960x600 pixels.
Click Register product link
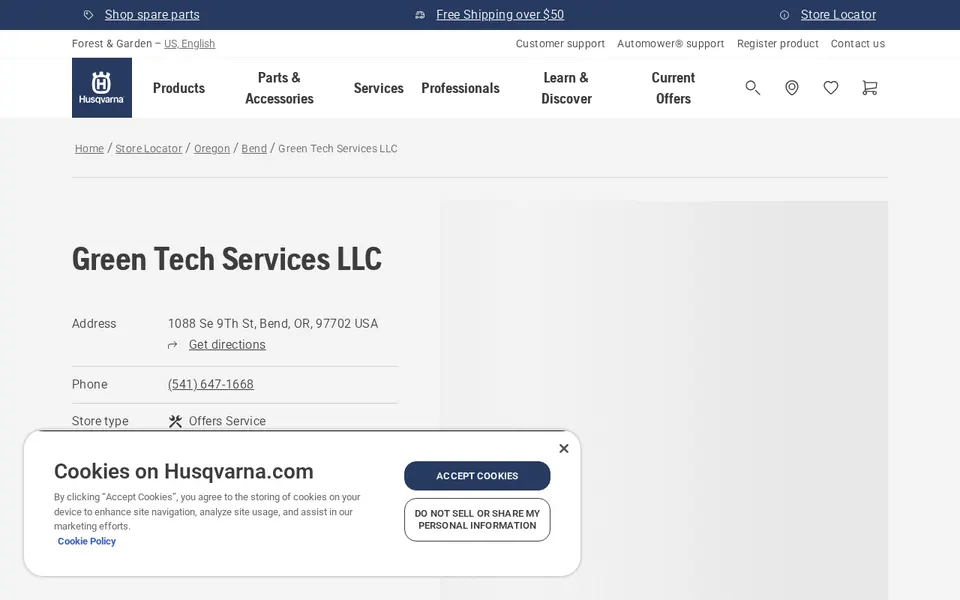[x=778, y=43]
